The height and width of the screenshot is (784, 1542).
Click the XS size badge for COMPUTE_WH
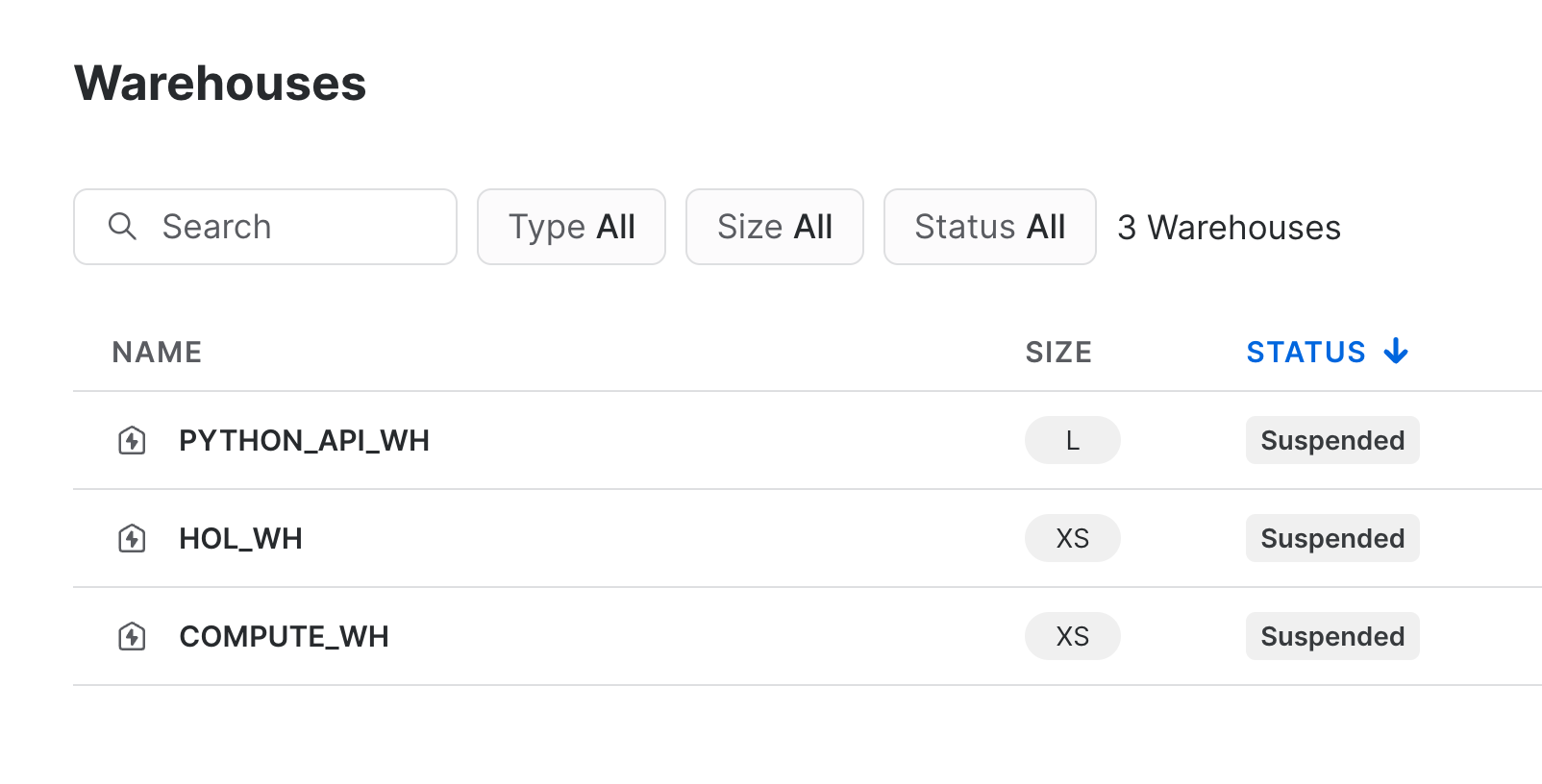pos(1072,636)
